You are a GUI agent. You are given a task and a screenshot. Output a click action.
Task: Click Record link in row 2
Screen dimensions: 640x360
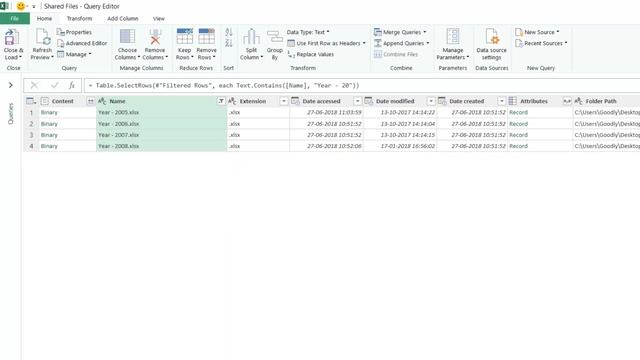[518, 124]
